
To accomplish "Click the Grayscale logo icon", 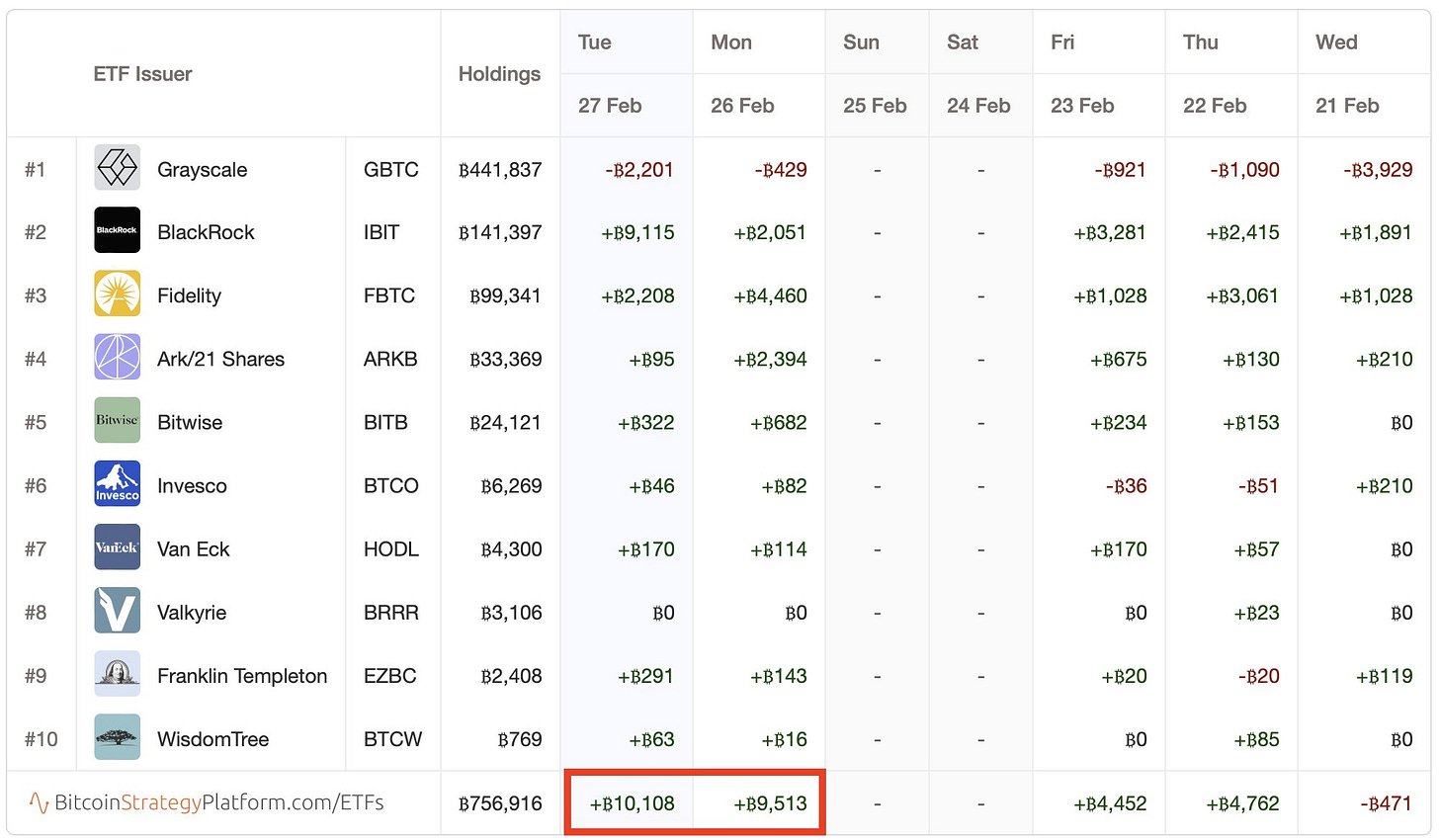I will (x=117, y=167).
